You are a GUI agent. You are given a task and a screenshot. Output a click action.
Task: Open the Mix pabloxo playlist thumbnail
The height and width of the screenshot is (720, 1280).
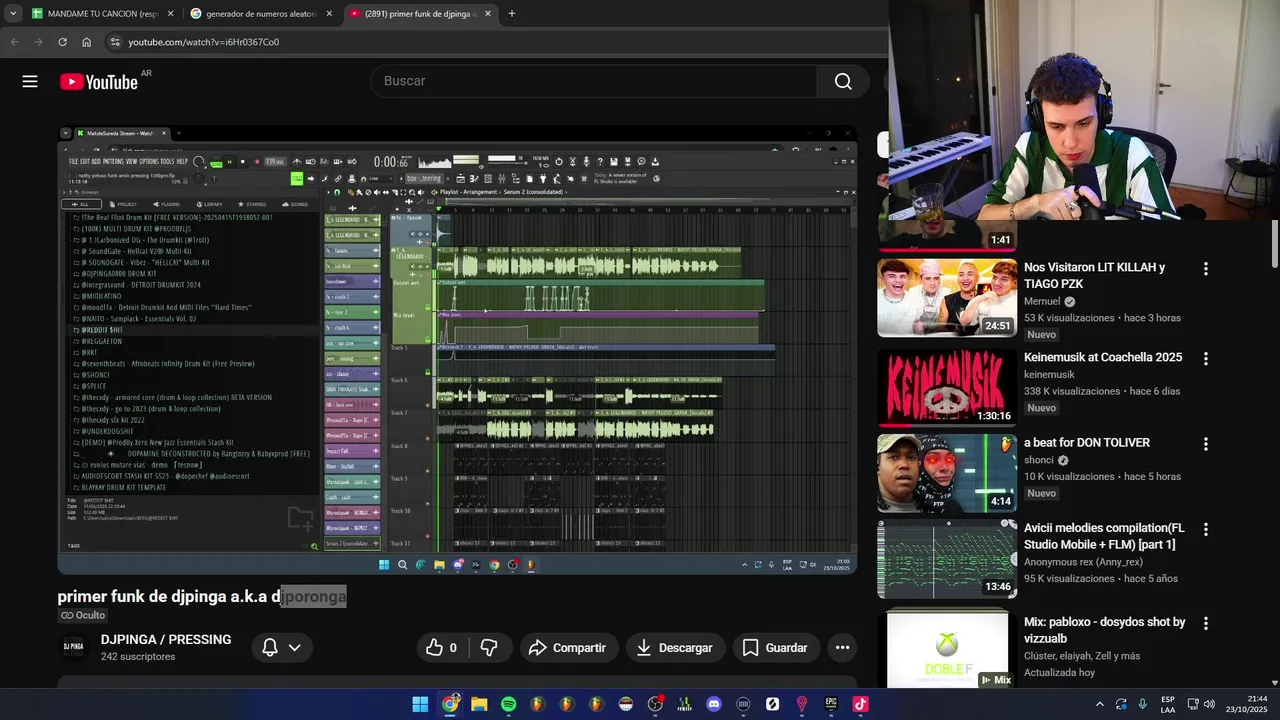(947, 649)
